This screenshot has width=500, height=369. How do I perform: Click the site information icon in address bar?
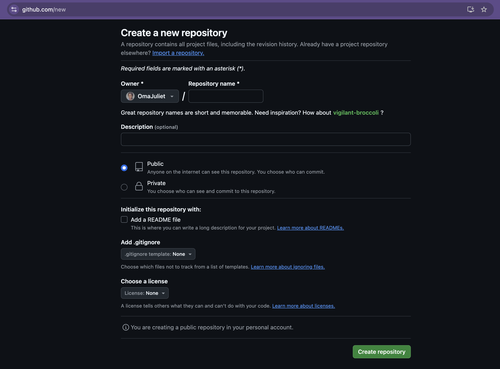[14, 10]
